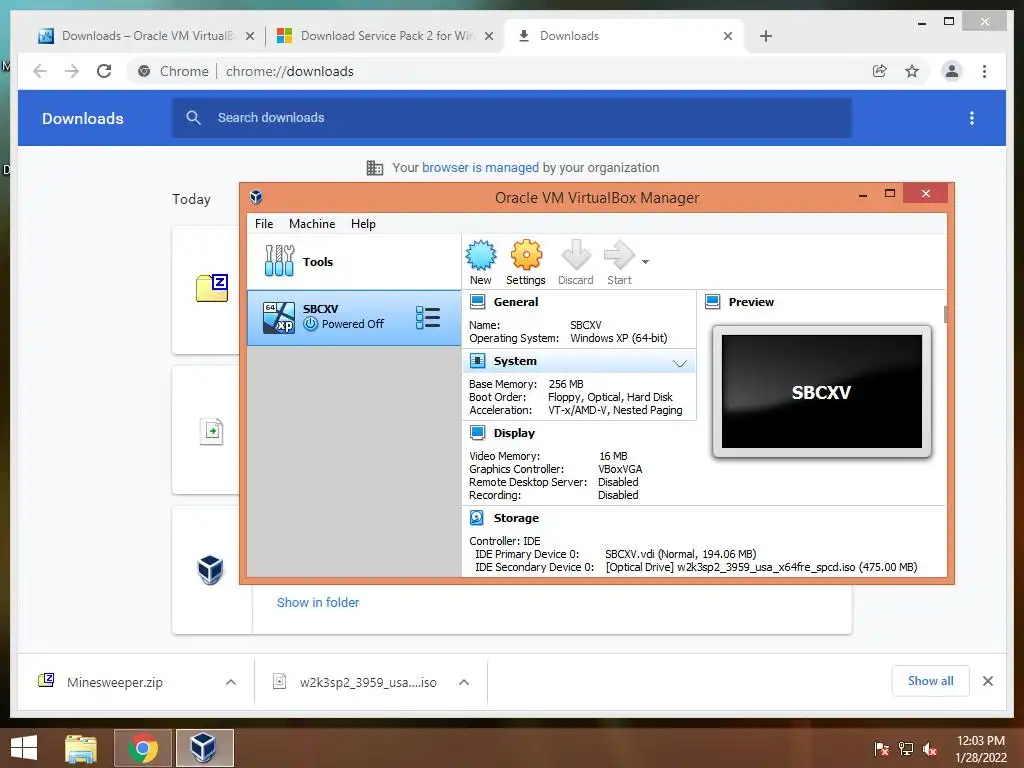
Task: Click the Preview panel icon
Action: coord(712,302)
